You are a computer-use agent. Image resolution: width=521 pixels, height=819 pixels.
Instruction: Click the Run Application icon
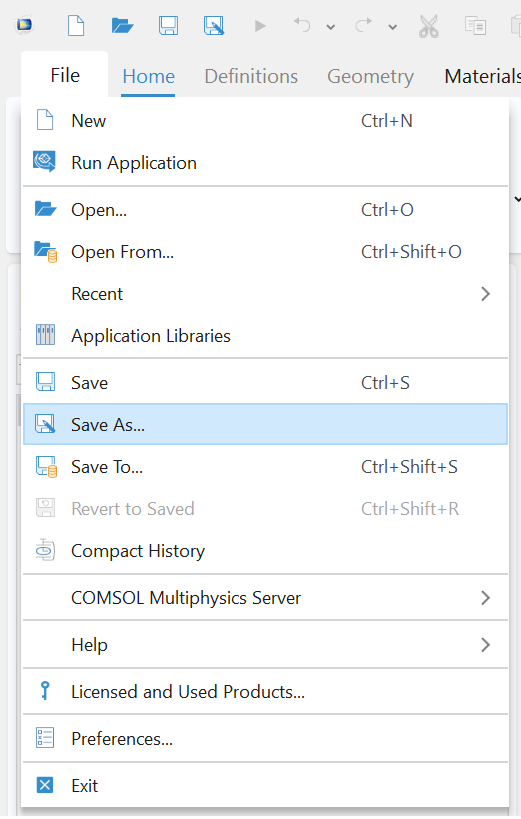coord(44,162)
